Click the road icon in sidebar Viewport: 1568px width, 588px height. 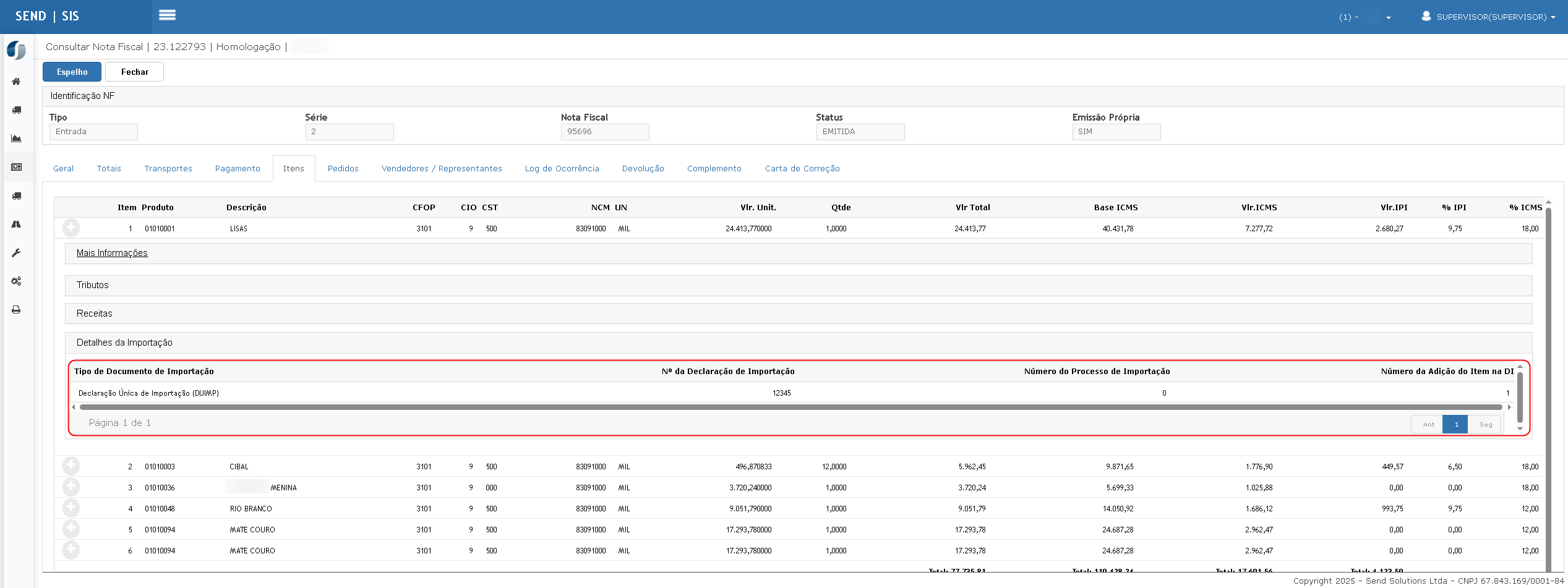[x=16, y=224]
